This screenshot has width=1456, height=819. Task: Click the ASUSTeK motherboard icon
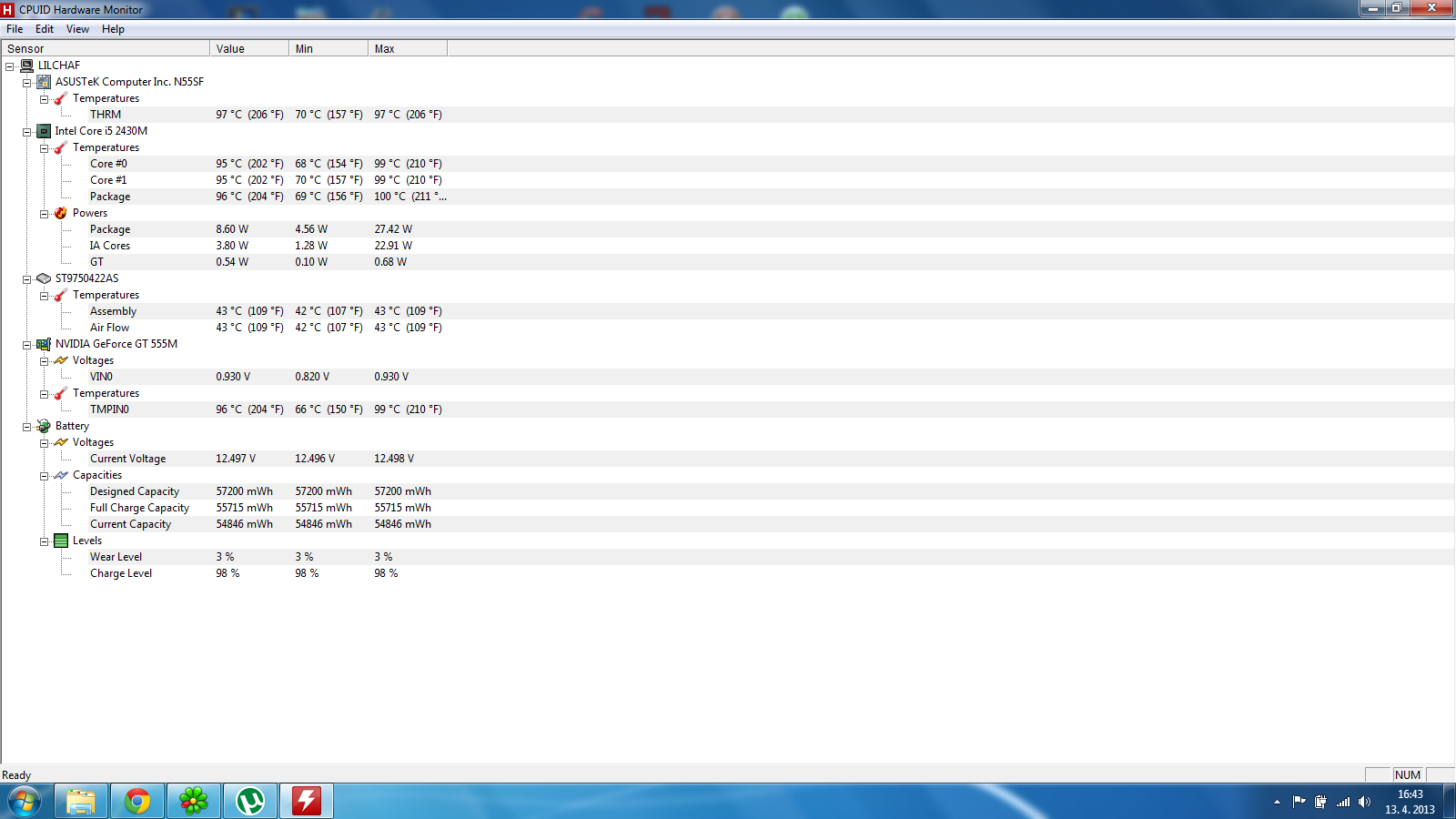44,82
